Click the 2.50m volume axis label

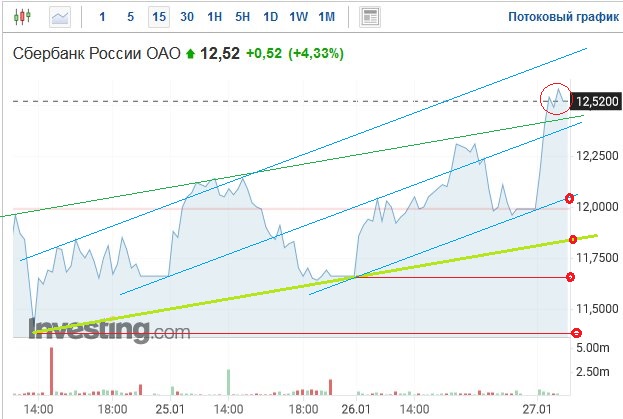pos(592,372)
